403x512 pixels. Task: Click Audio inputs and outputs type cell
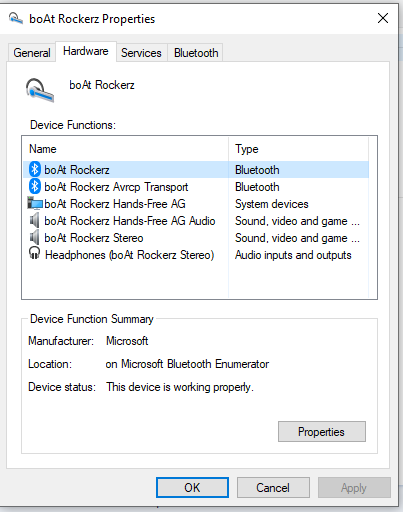coord(293,255)
